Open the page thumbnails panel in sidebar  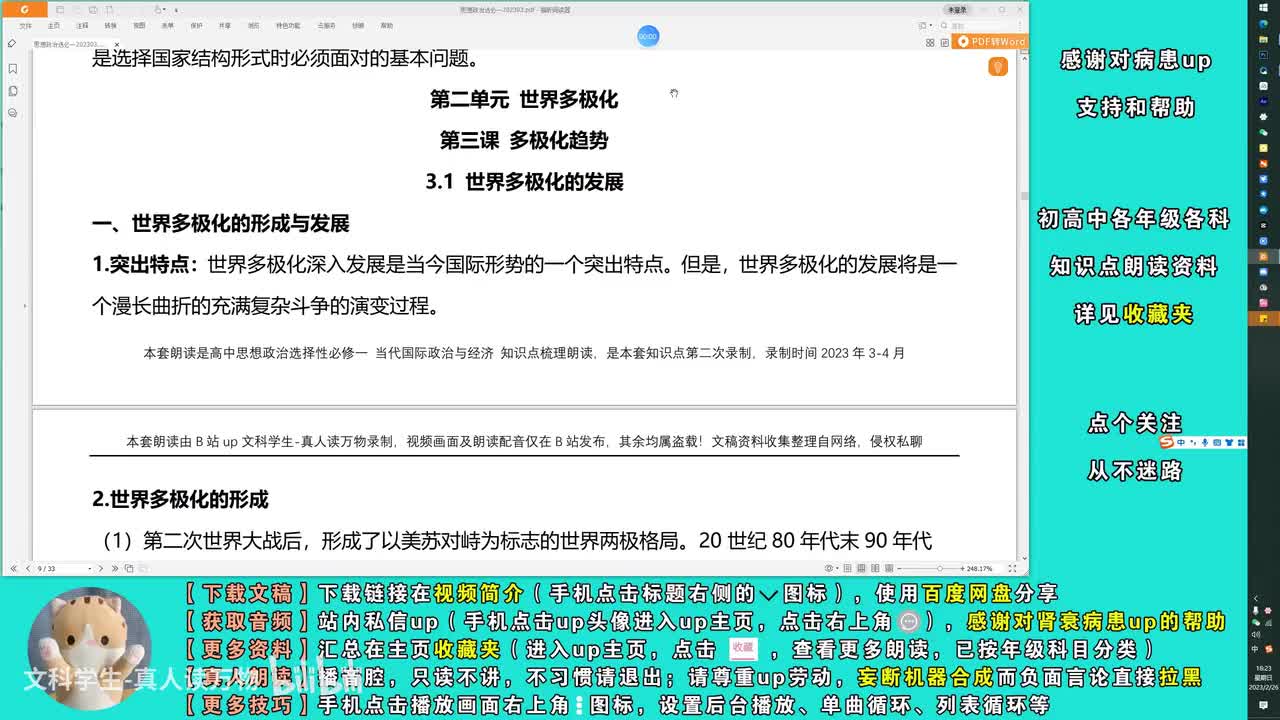(13, 91)
